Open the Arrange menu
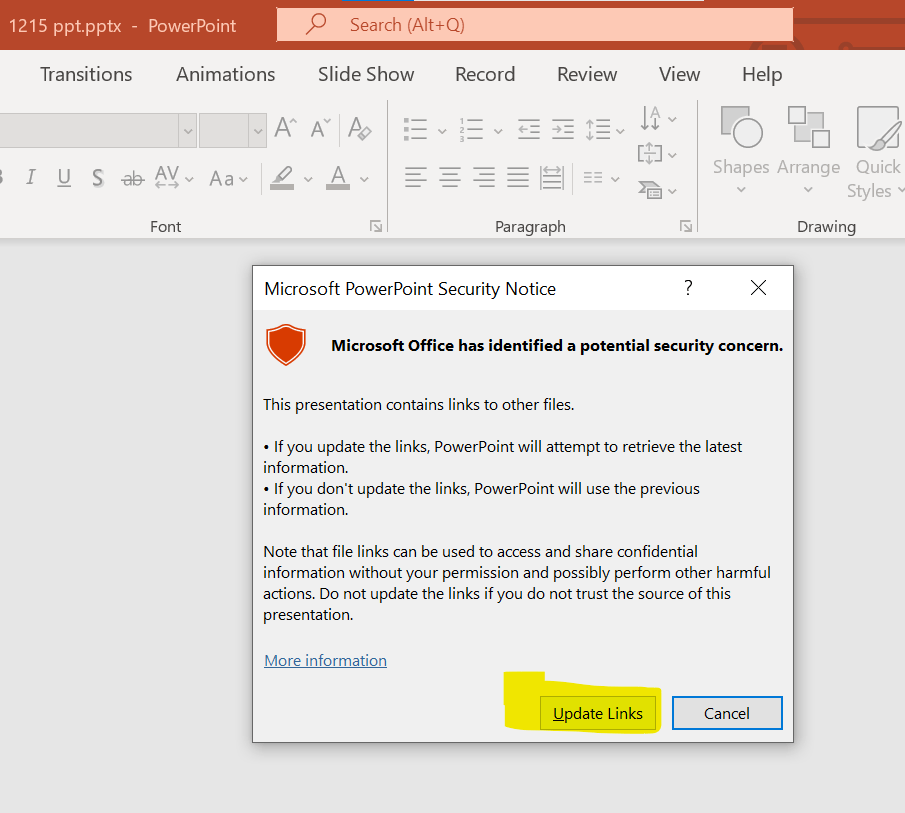 808,151
